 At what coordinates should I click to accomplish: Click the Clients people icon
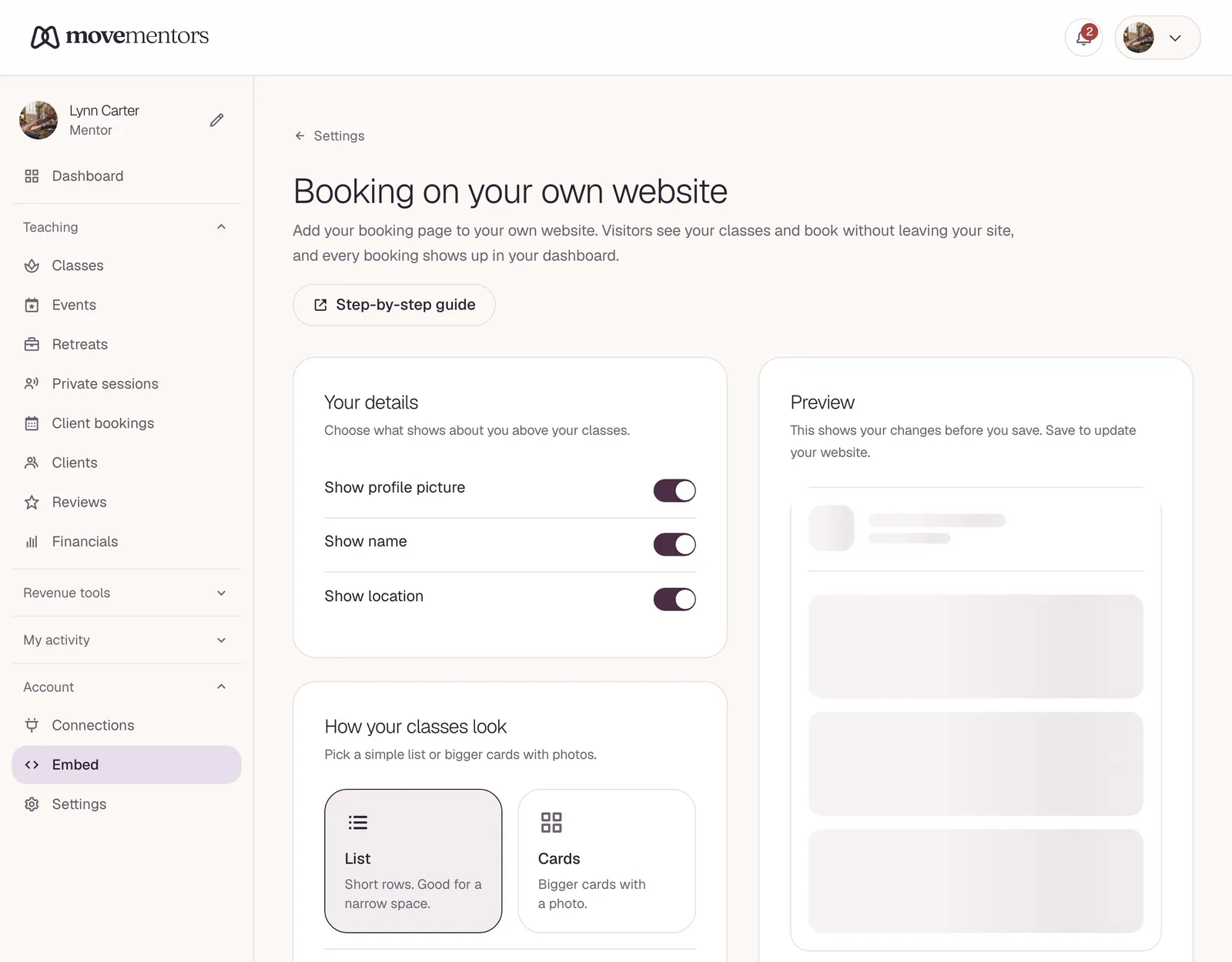(32, 463)
